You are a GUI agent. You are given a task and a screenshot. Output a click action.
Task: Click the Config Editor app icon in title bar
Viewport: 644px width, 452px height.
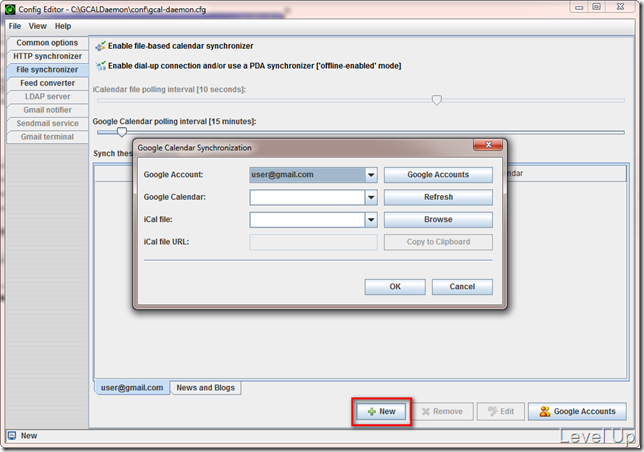(10, 9)
